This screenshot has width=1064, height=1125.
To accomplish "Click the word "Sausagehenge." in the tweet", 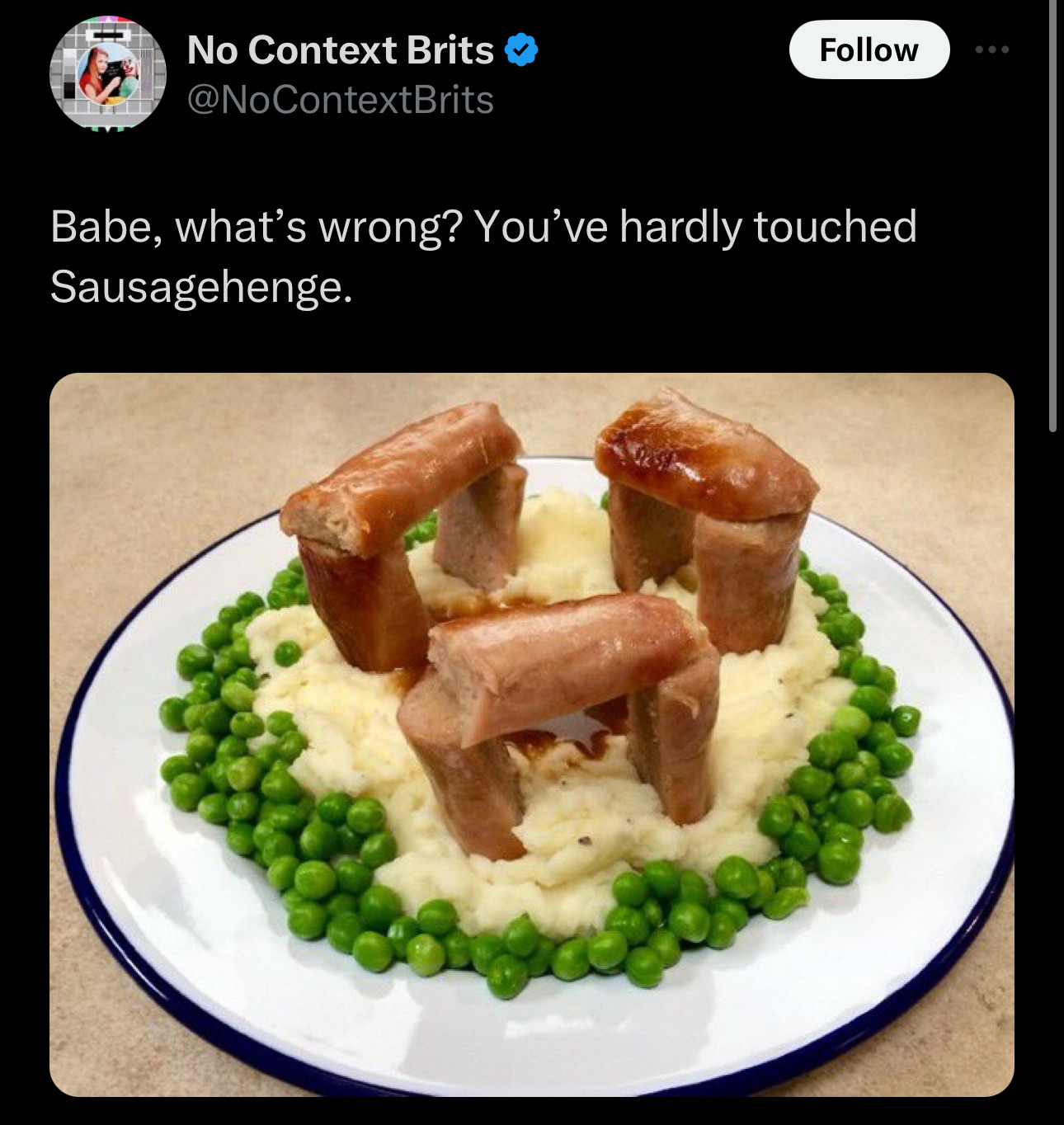I will (200, 286).
